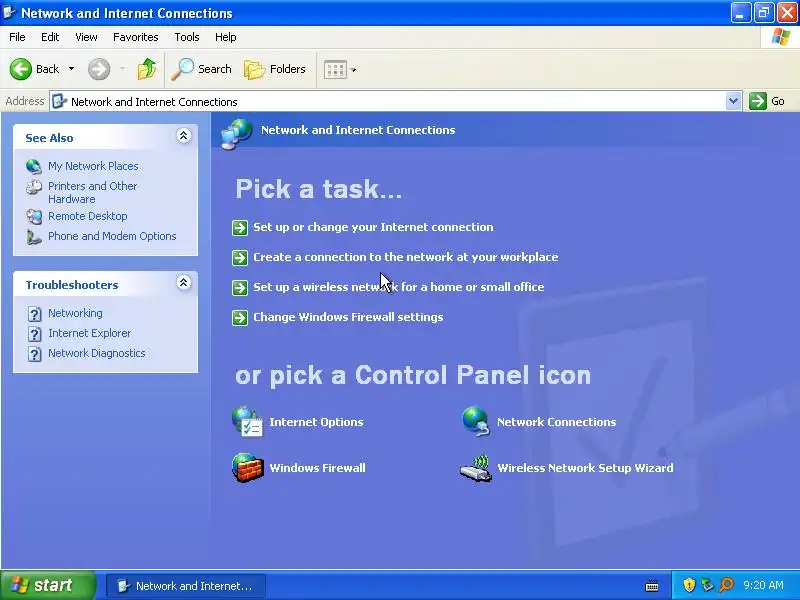Click the green Back arrow icon

[21, 69]
